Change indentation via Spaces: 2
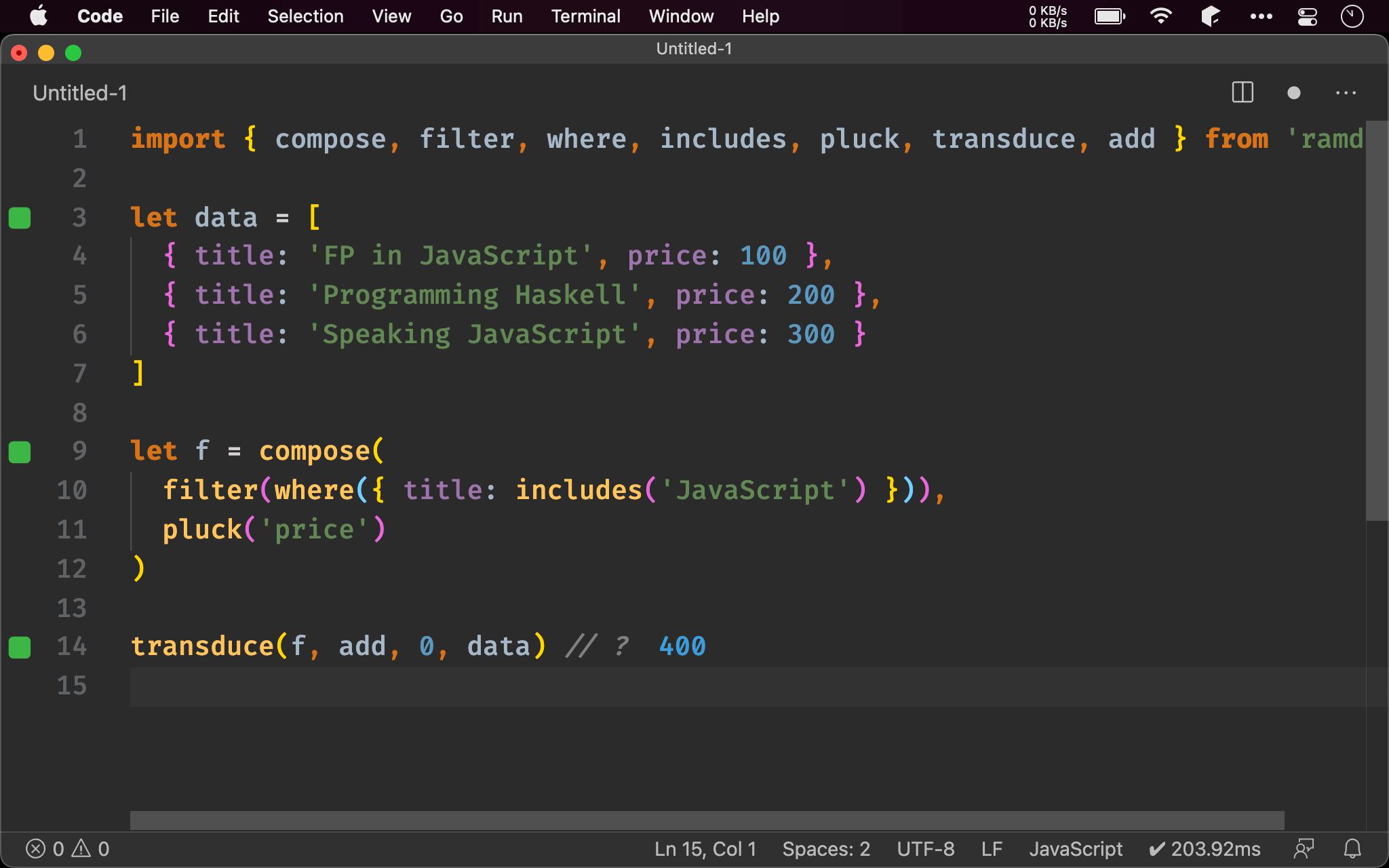This screenshot has width=1389, height=868. (x=826, y=849)
